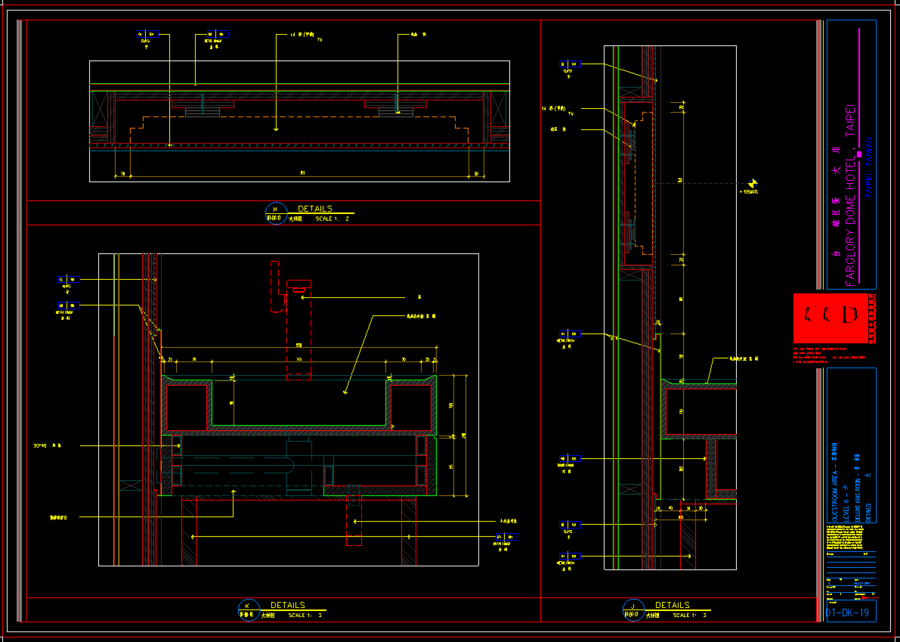Select the level marker symbol right of detail J

click(752, 184)
